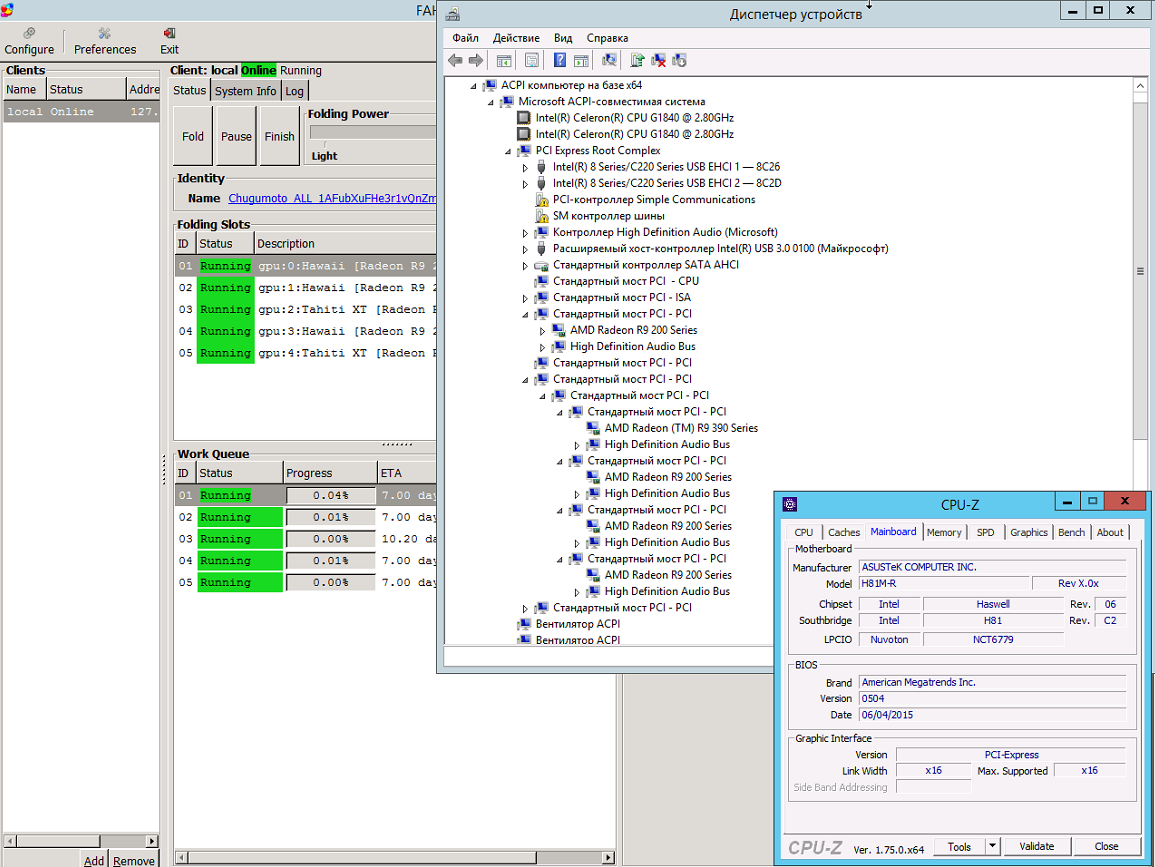Open the FAHControl Preferences icon
The image size is (1155, 867).
coord(105,41)
